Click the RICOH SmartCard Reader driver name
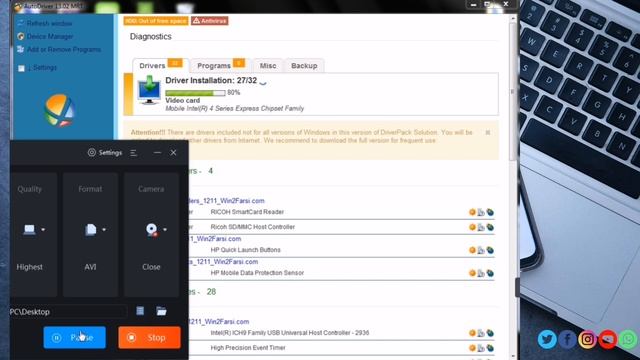This screenshot has height=360, width=640. [247, 212]
